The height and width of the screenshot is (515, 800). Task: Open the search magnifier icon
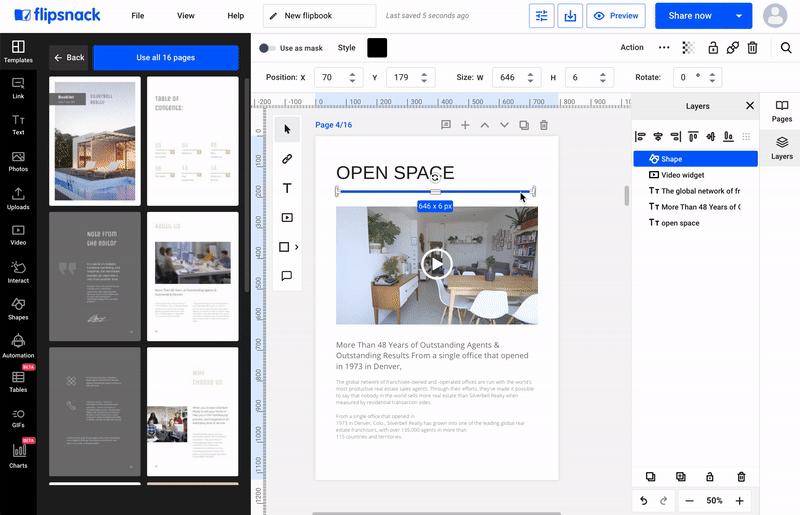(x=786, y=48)
